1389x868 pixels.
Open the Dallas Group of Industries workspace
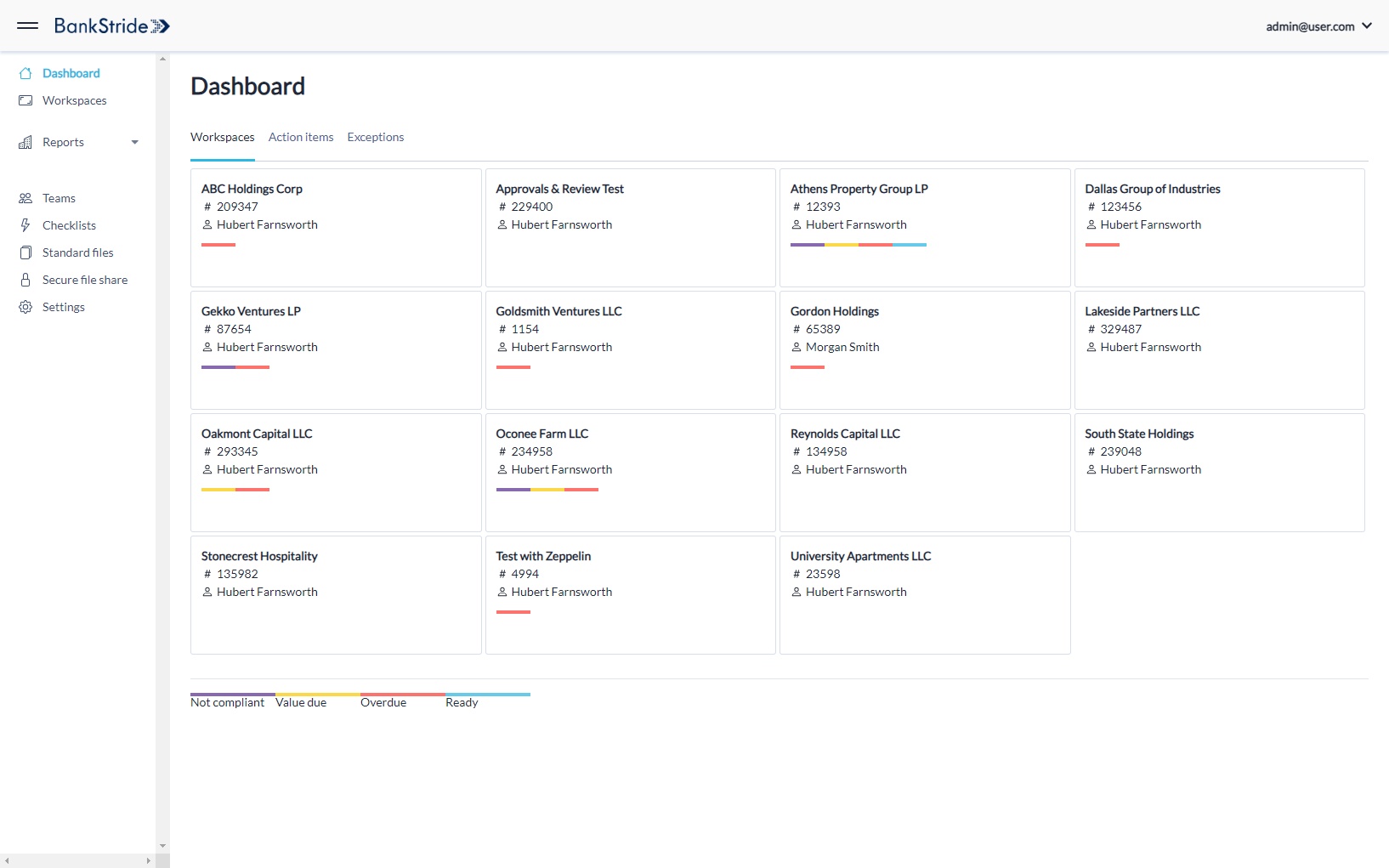coord(1220,228)
